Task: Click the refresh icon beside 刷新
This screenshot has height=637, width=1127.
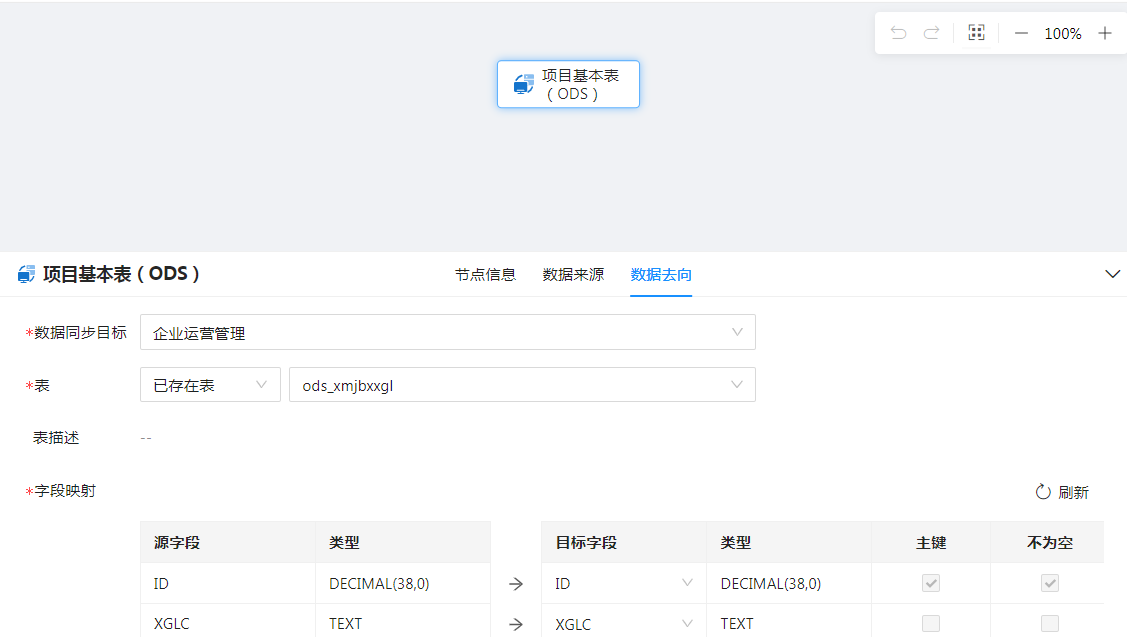Action: coord(1043,492)
